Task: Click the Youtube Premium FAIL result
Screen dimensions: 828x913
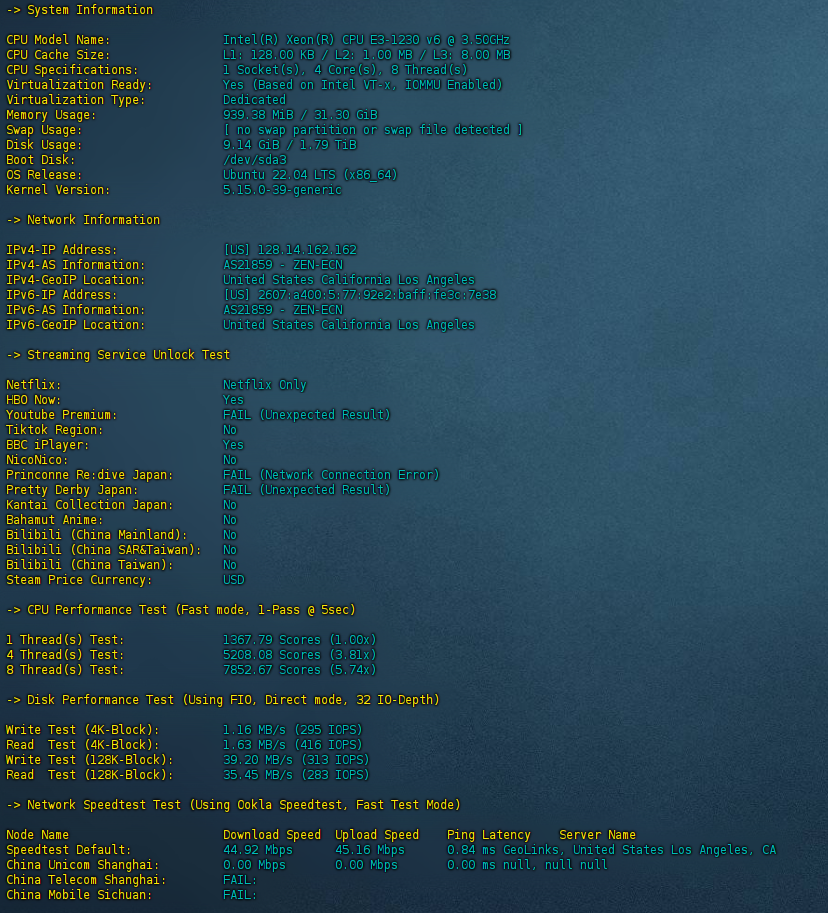Action: (307, 415)
